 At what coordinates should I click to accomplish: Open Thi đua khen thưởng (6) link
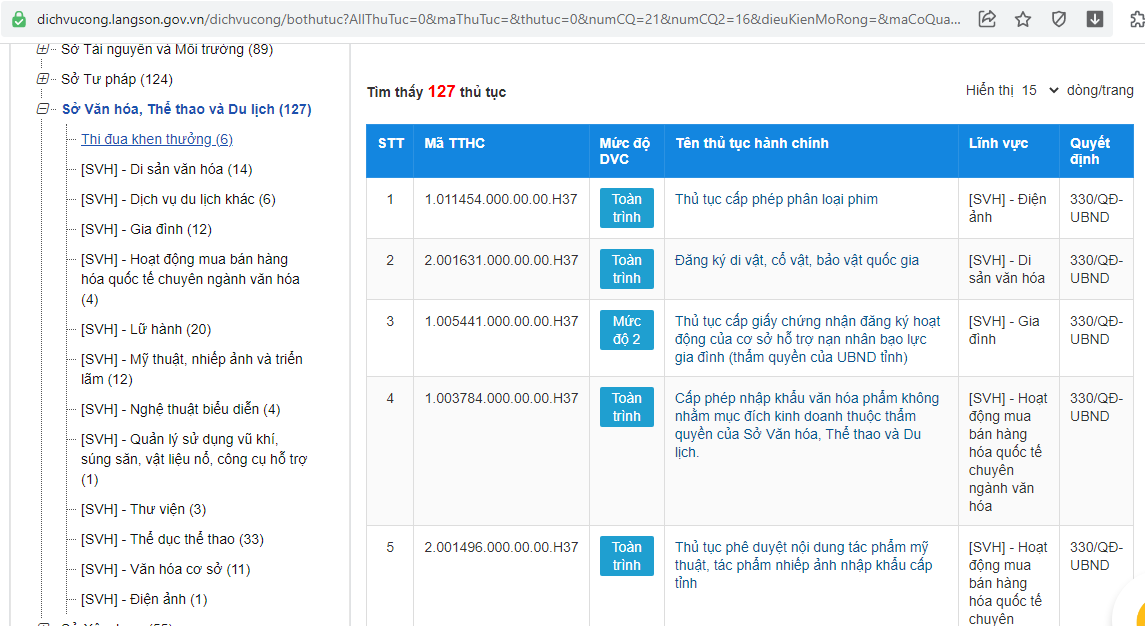coord(156,139)
